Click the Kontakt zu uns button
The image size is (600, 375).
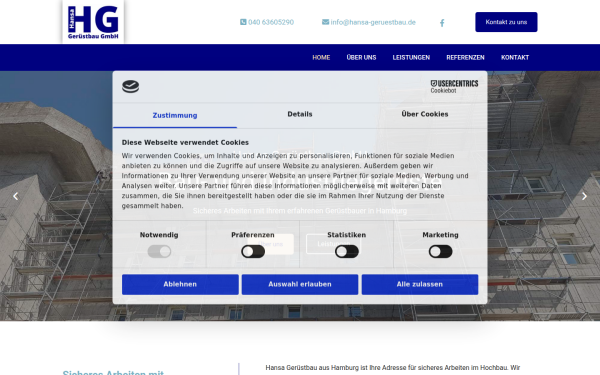(506, 22)
